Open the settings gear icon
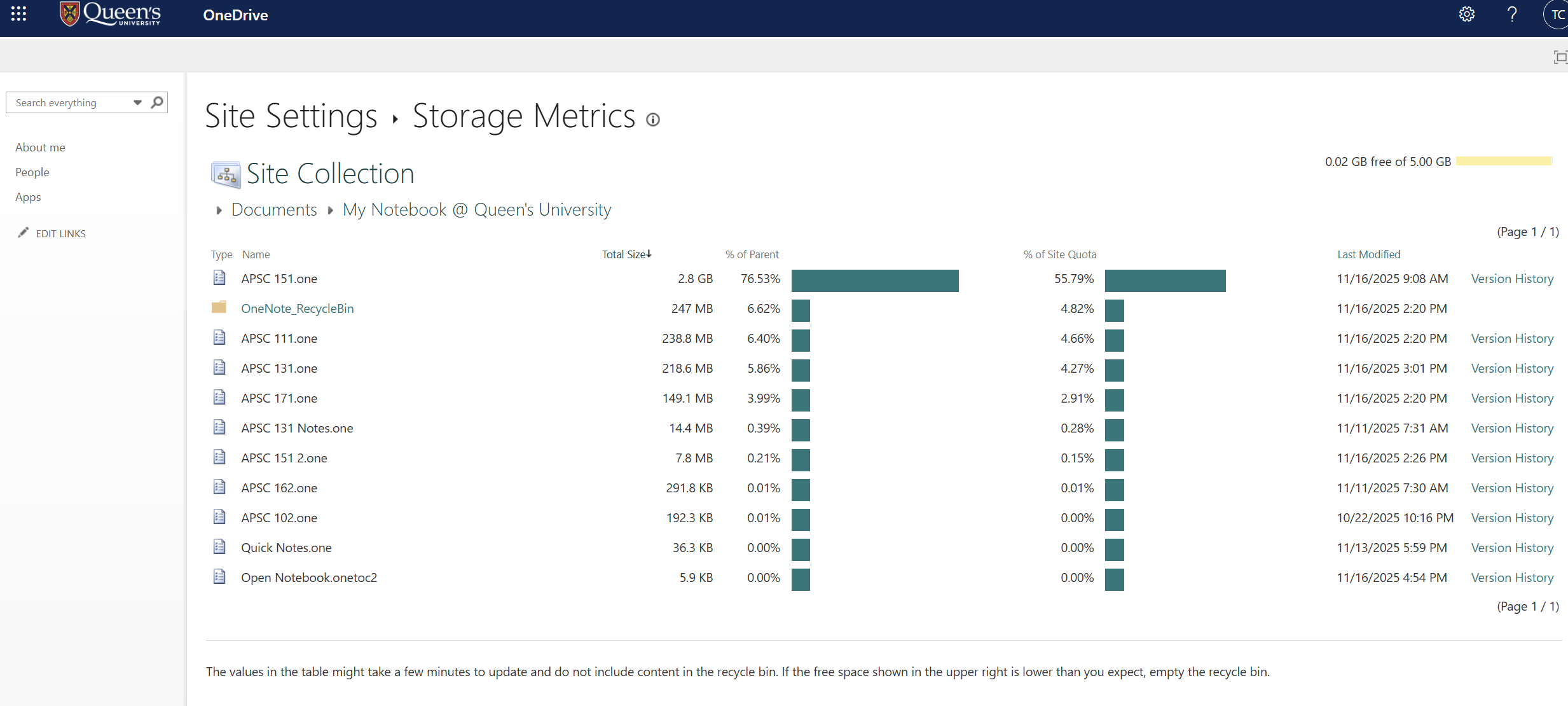 click(x=1466, y=14)
